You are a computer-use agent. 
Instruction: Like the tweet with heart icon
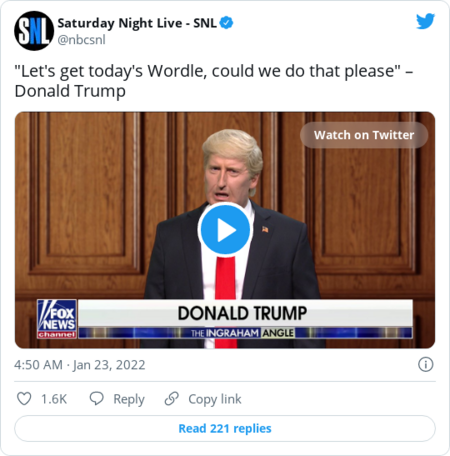(x=24, y=399)
